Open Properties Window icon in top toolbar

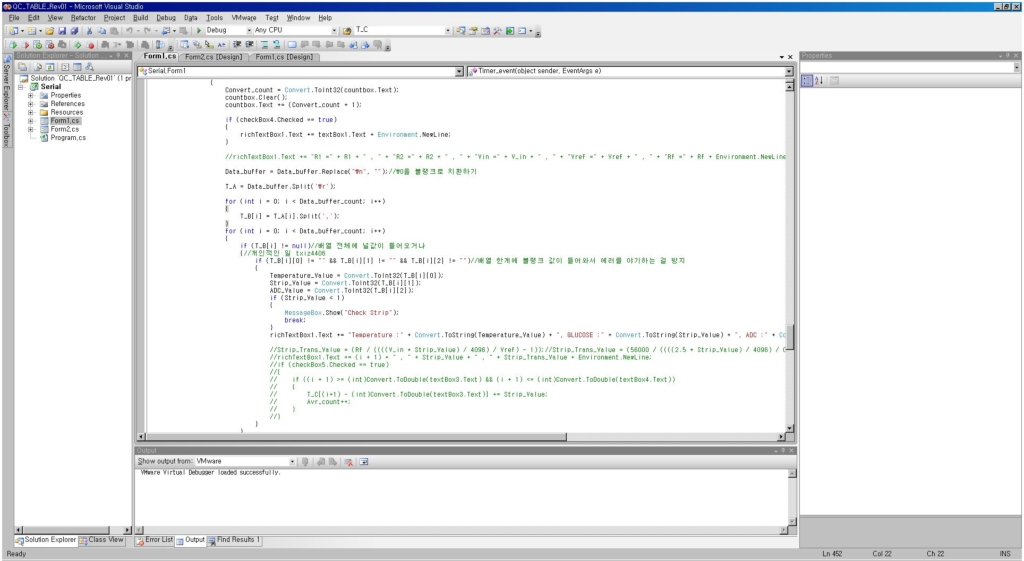point(473,31)
